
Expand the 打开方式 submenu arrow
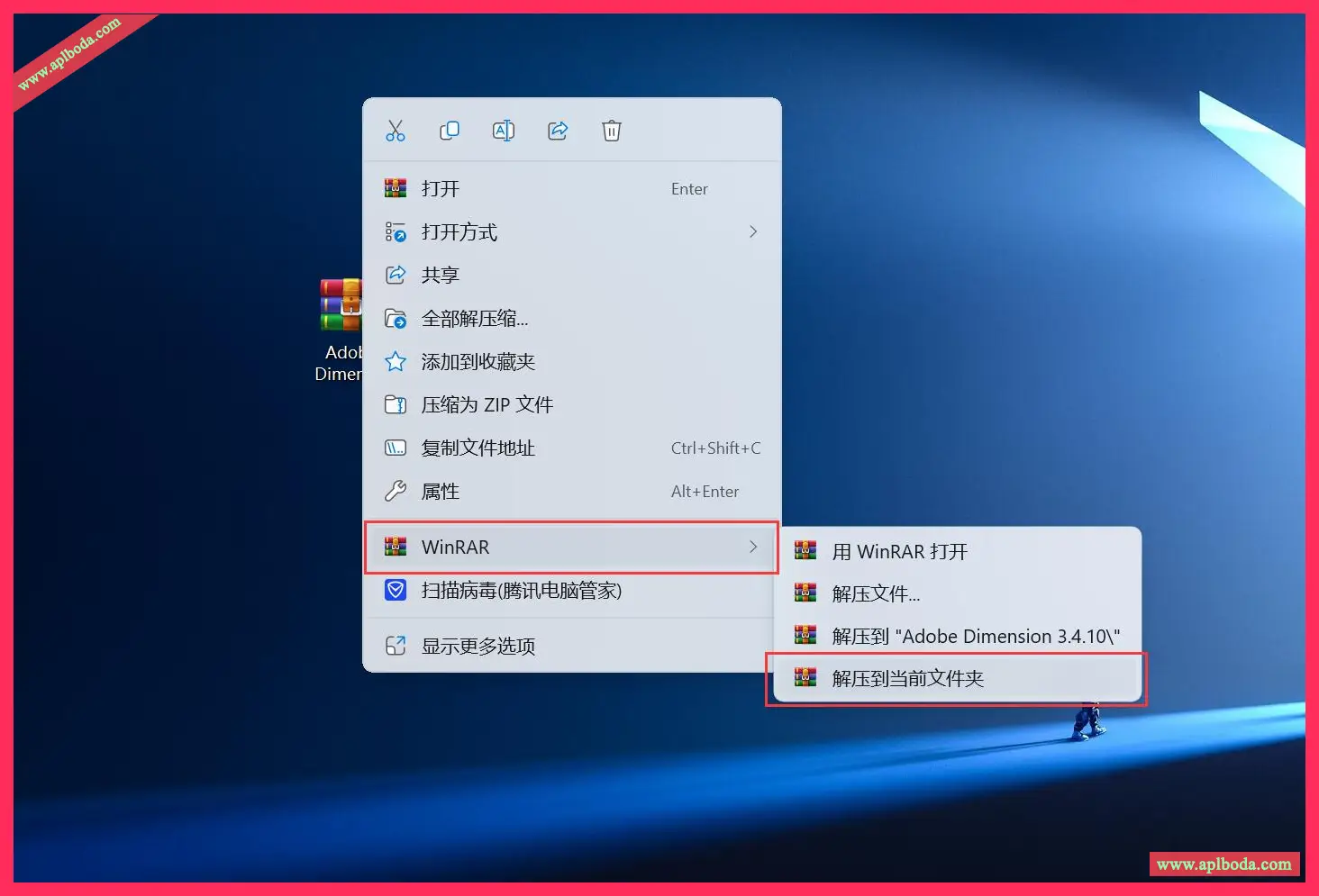point(752,232)
